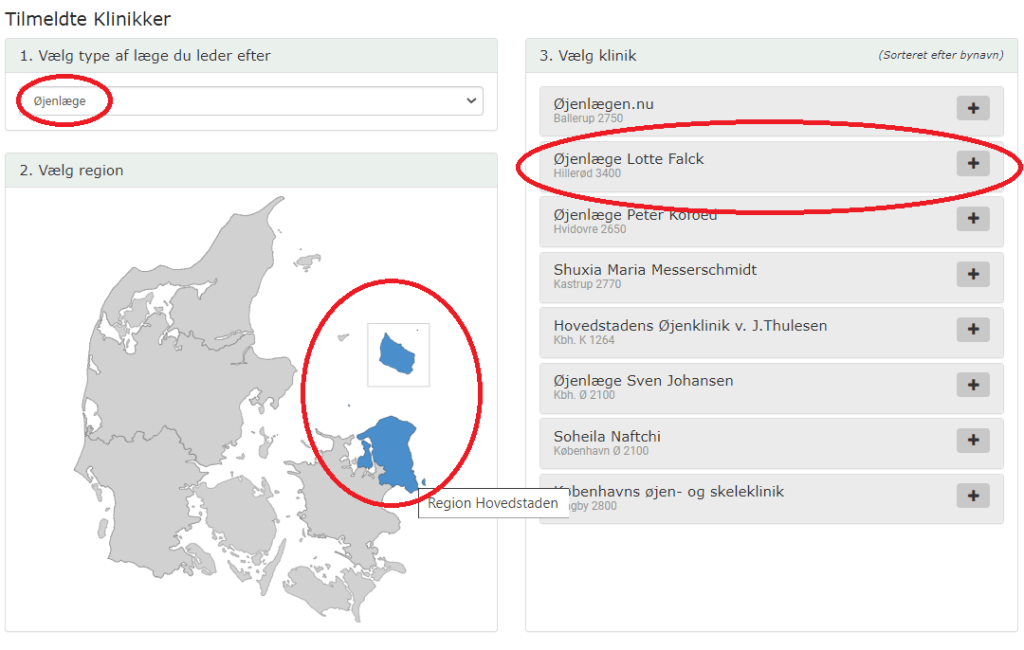Screen dimensions: 1024x650
Task: Click the dropdown arrow of doctor type selector
Action: pyautogui.click(x=471, y=101)
